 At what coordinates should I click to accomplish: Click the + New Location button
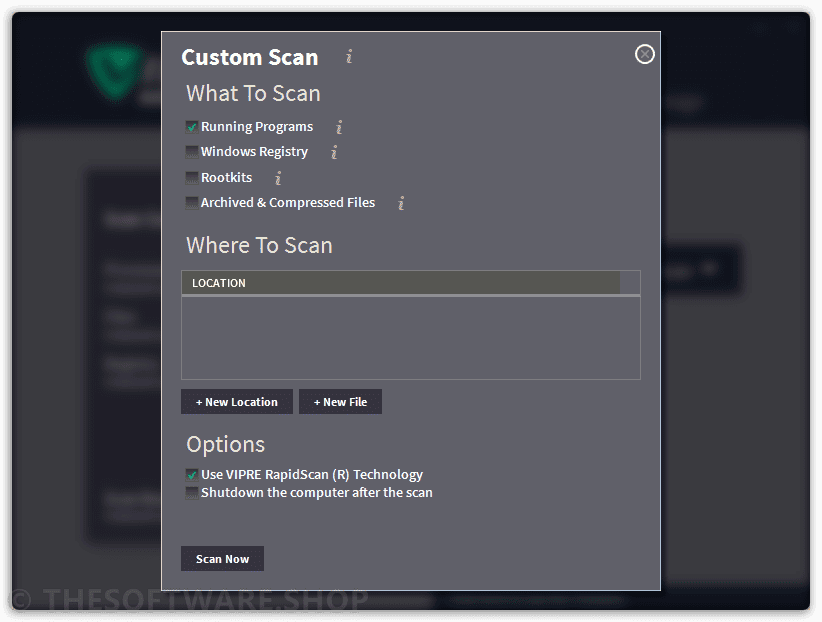click(237, 402)
